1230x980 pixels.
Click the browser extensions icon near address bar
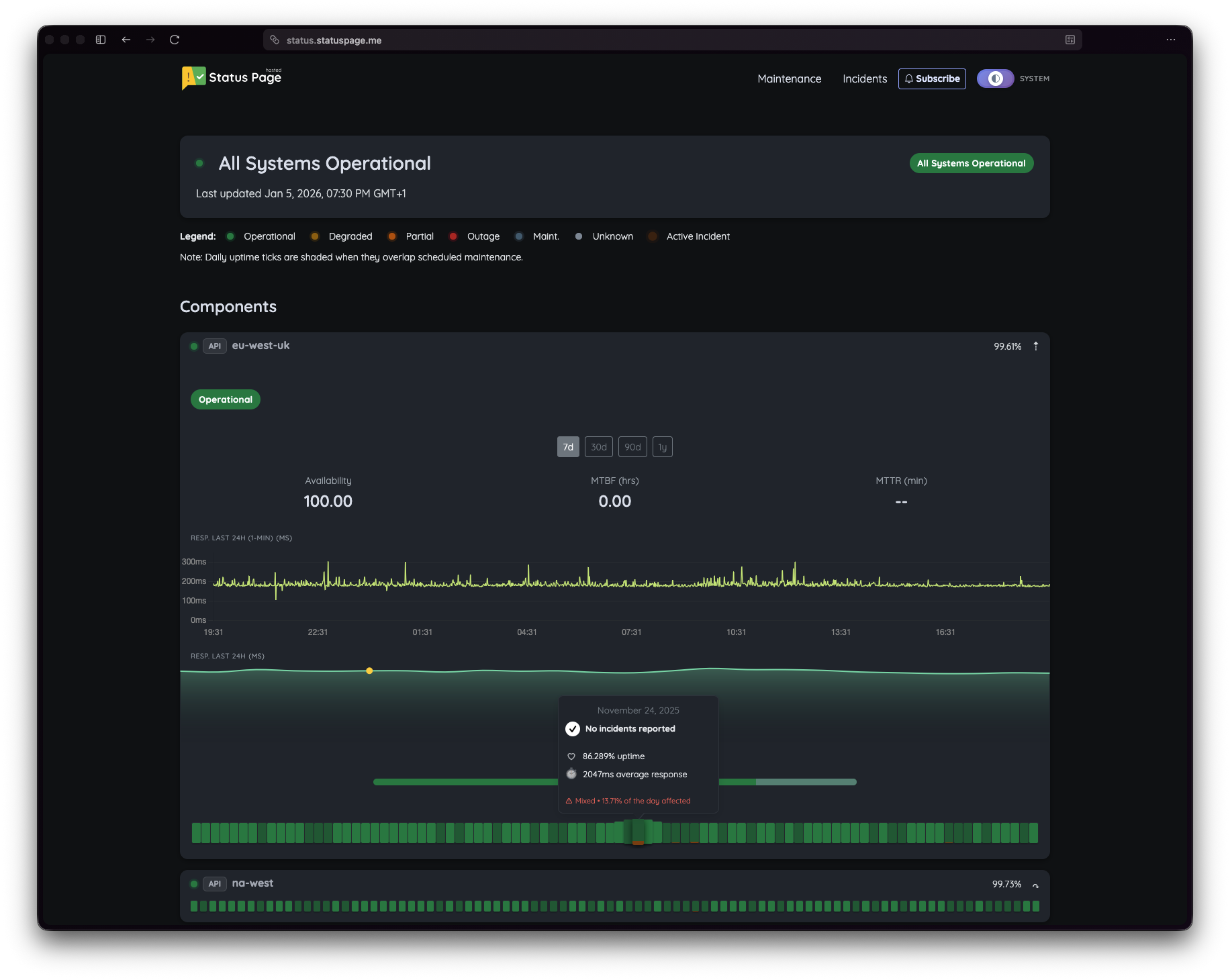pos(1068,40)
